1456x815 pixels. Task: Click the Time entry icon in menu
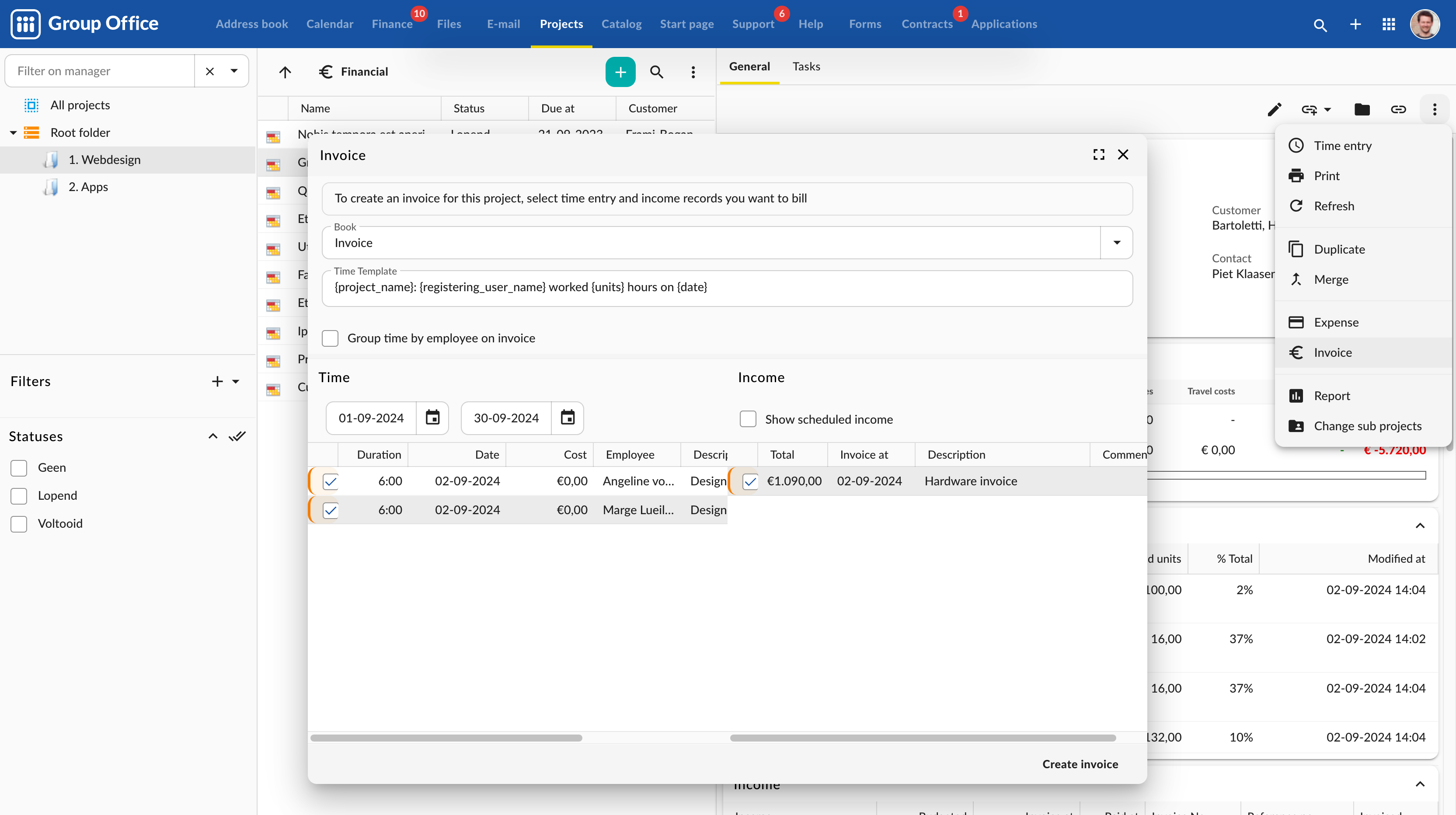[x=1296, y=145]
